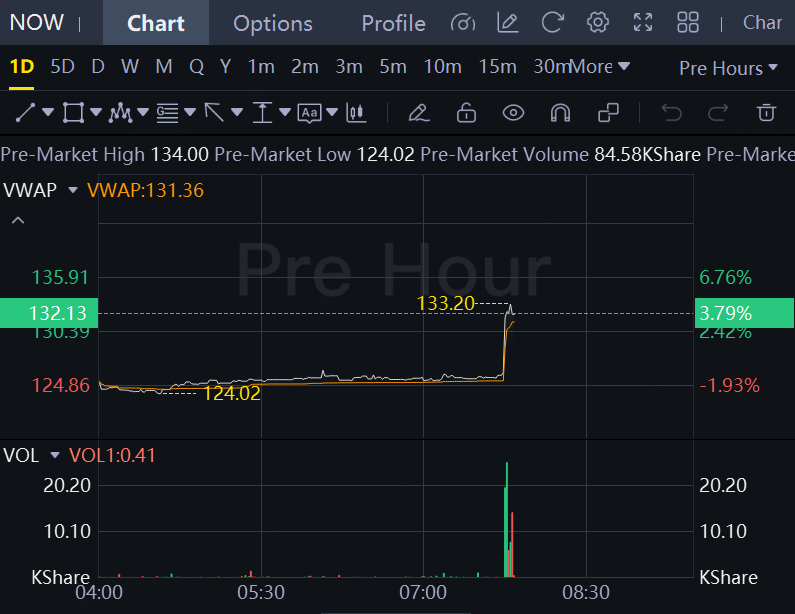Viewport: 795px width, 614px height.
Task: Click the VWAP:131.36 value label
Action: point(146,190)
